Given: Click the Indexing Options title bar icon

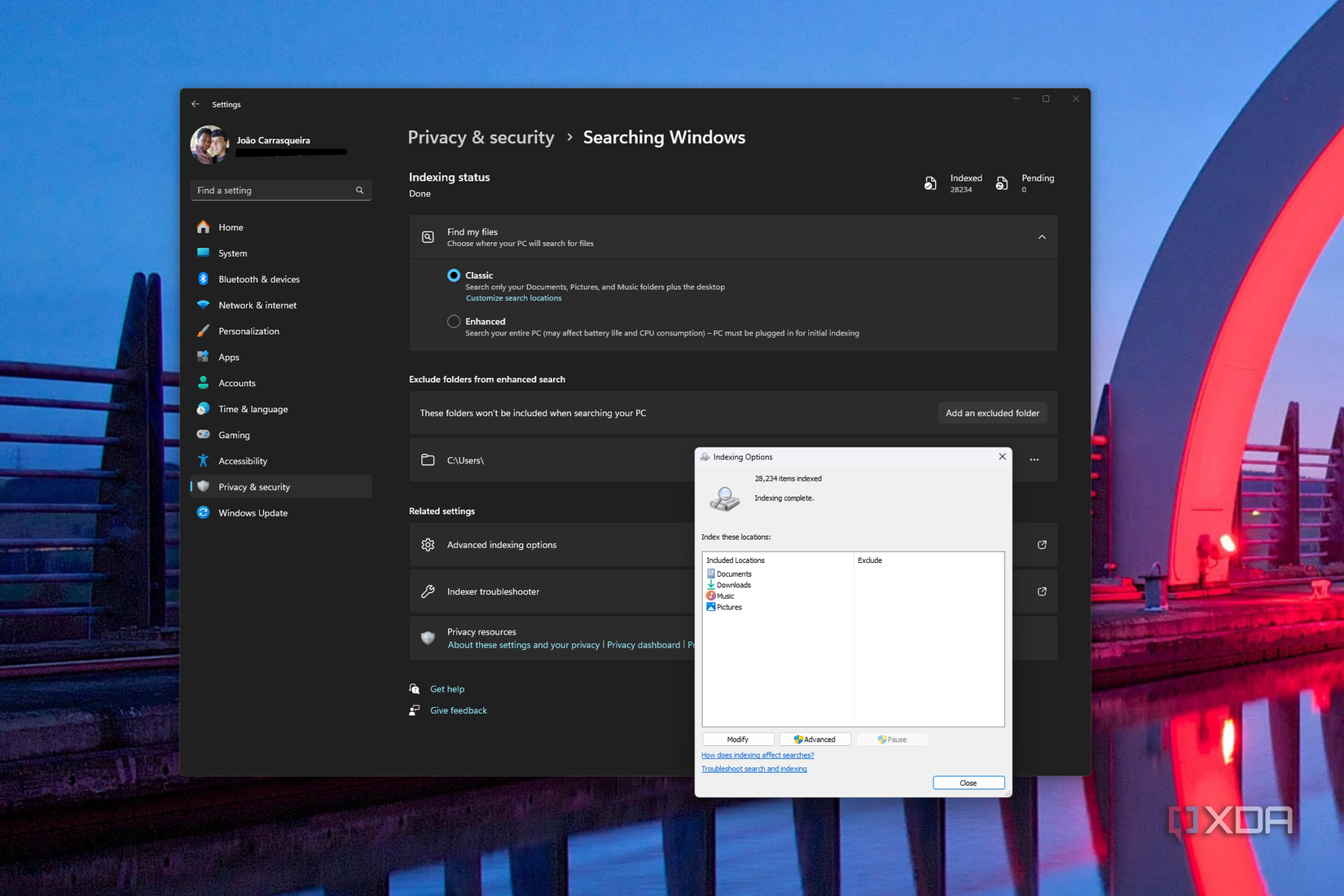Looking at the screenshot, I should pos(705,457).
